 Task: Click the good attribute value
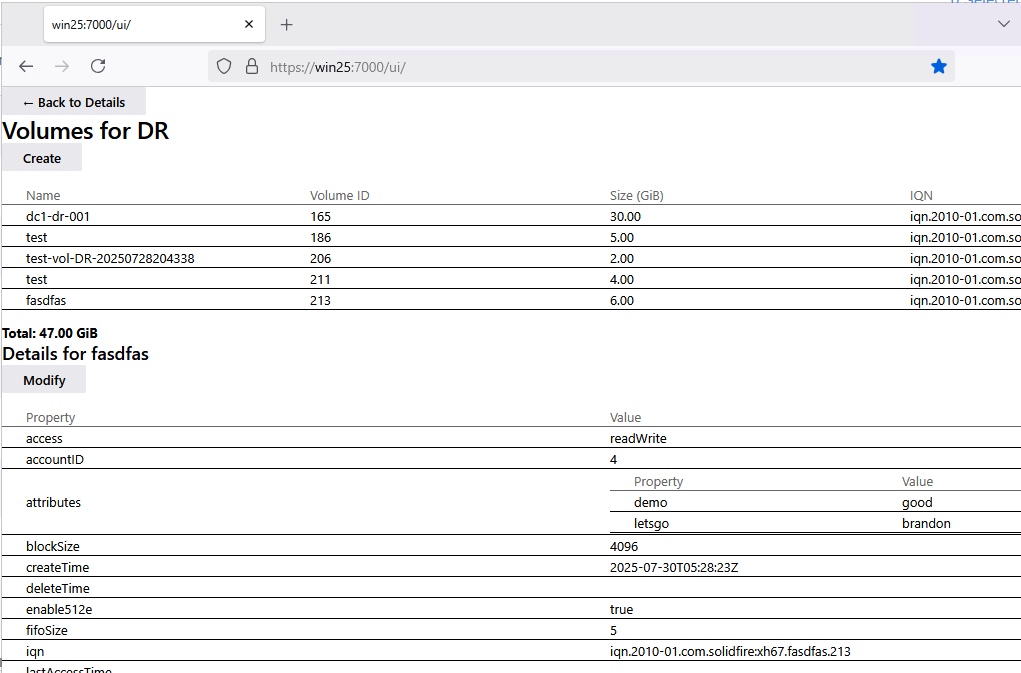917,502
